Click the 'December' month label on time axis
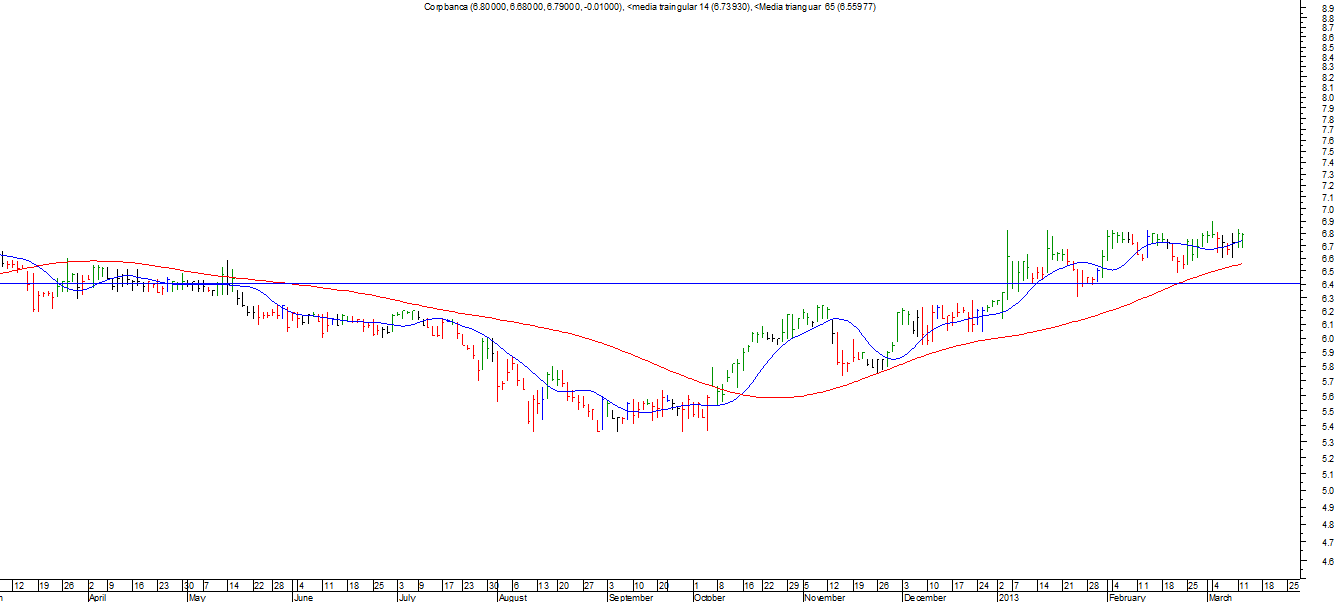 (x=924, y=597)
